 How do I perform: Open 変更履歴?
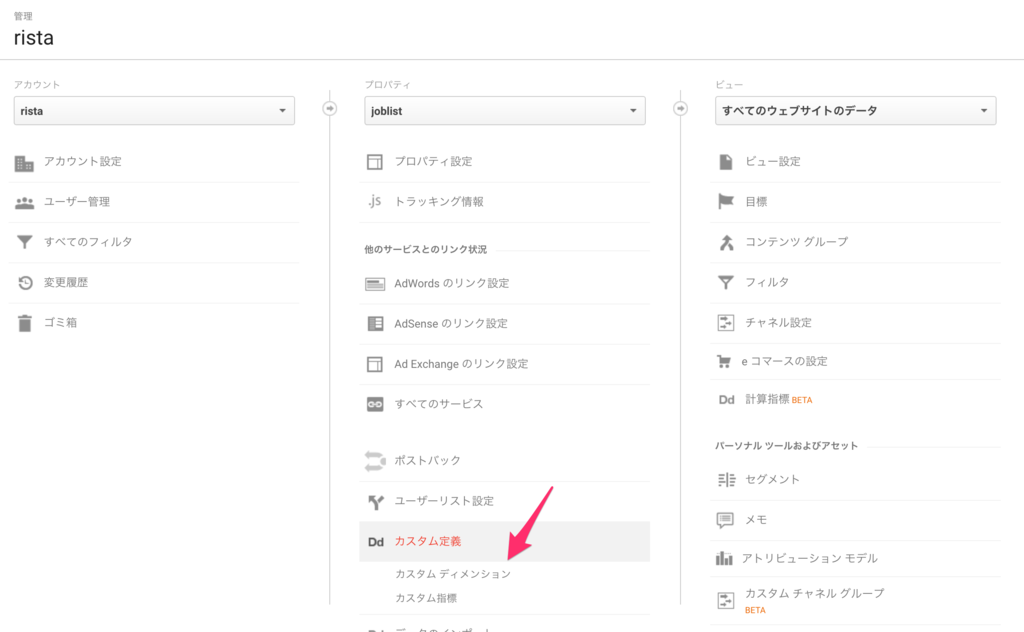tap(65, 283)
